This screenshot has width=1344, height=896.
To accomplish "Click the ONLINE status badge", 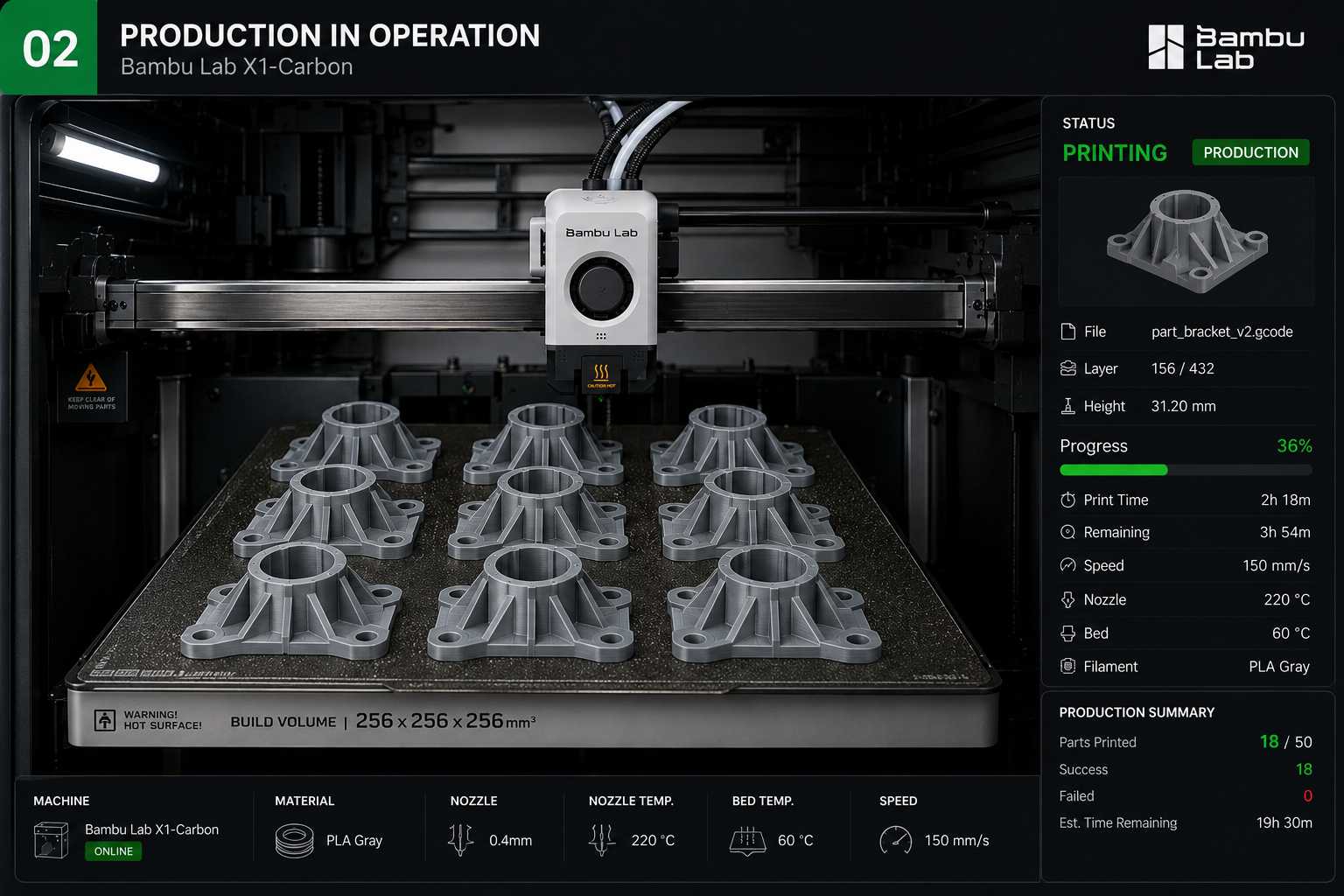I will (x=114, y=851).
